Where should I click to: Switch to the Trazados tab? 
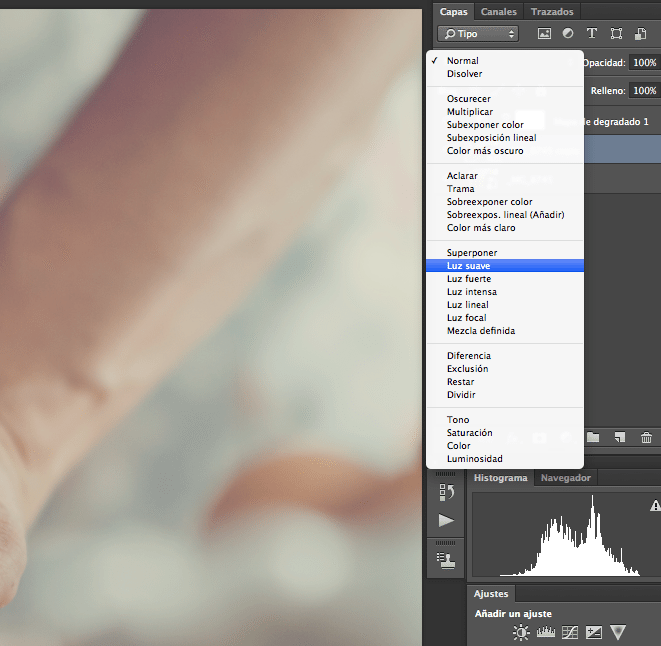point(552,11)
